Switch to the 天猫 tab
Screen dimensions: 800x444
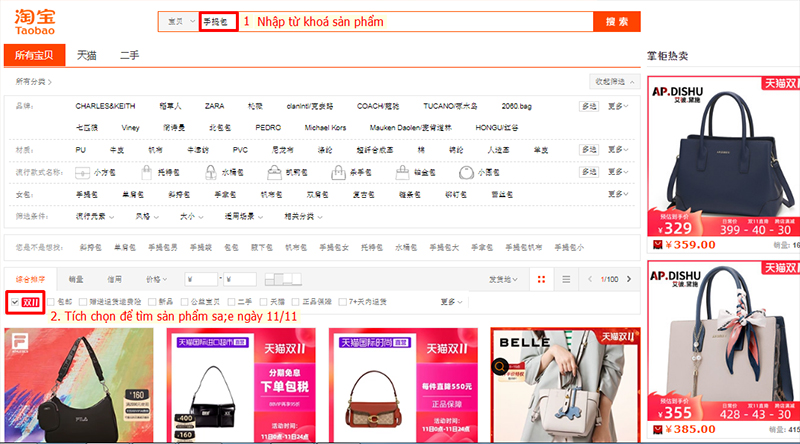point(86,55)
